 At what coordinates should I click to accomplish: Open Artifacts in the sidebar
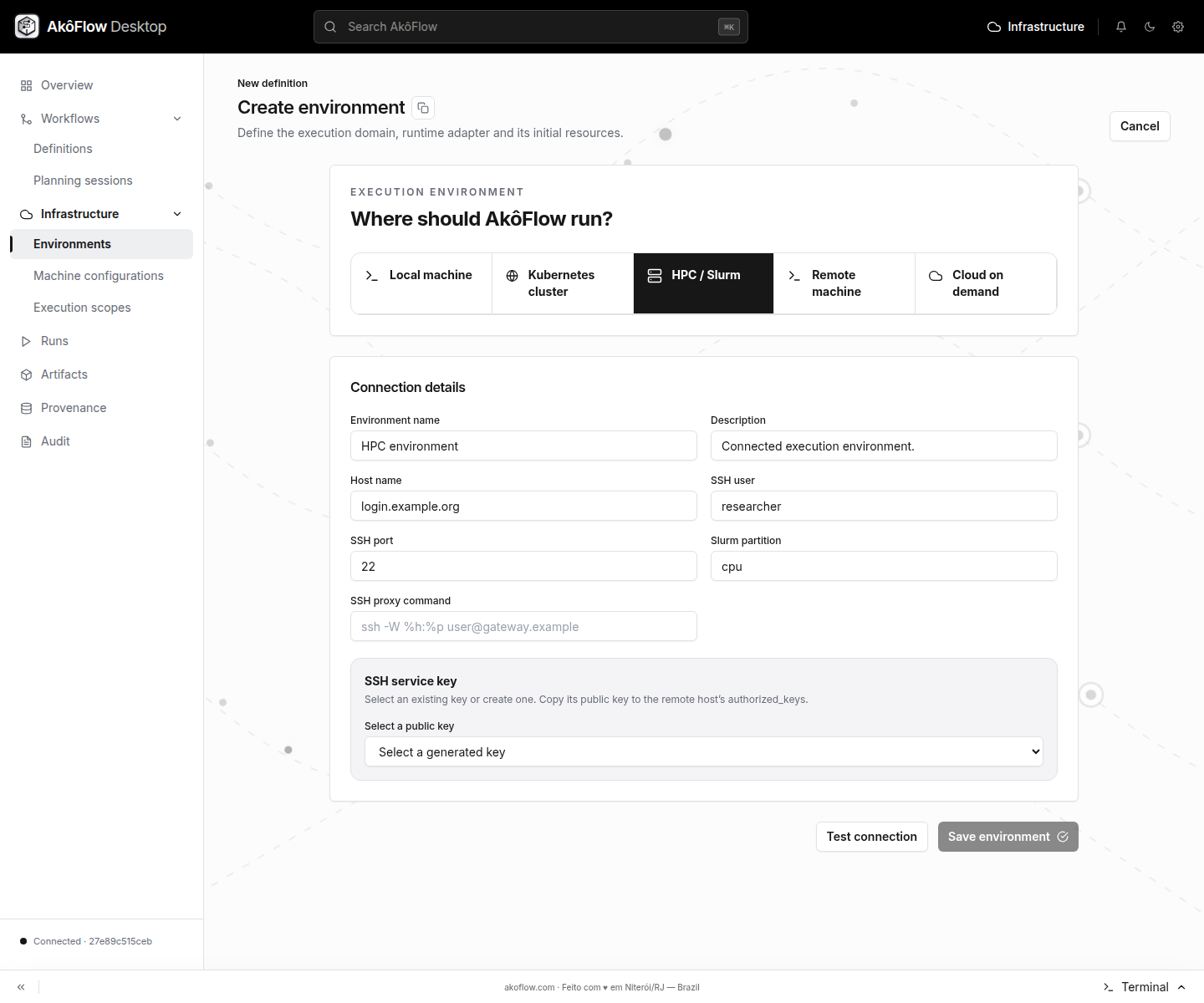click(x=101, y=374)
